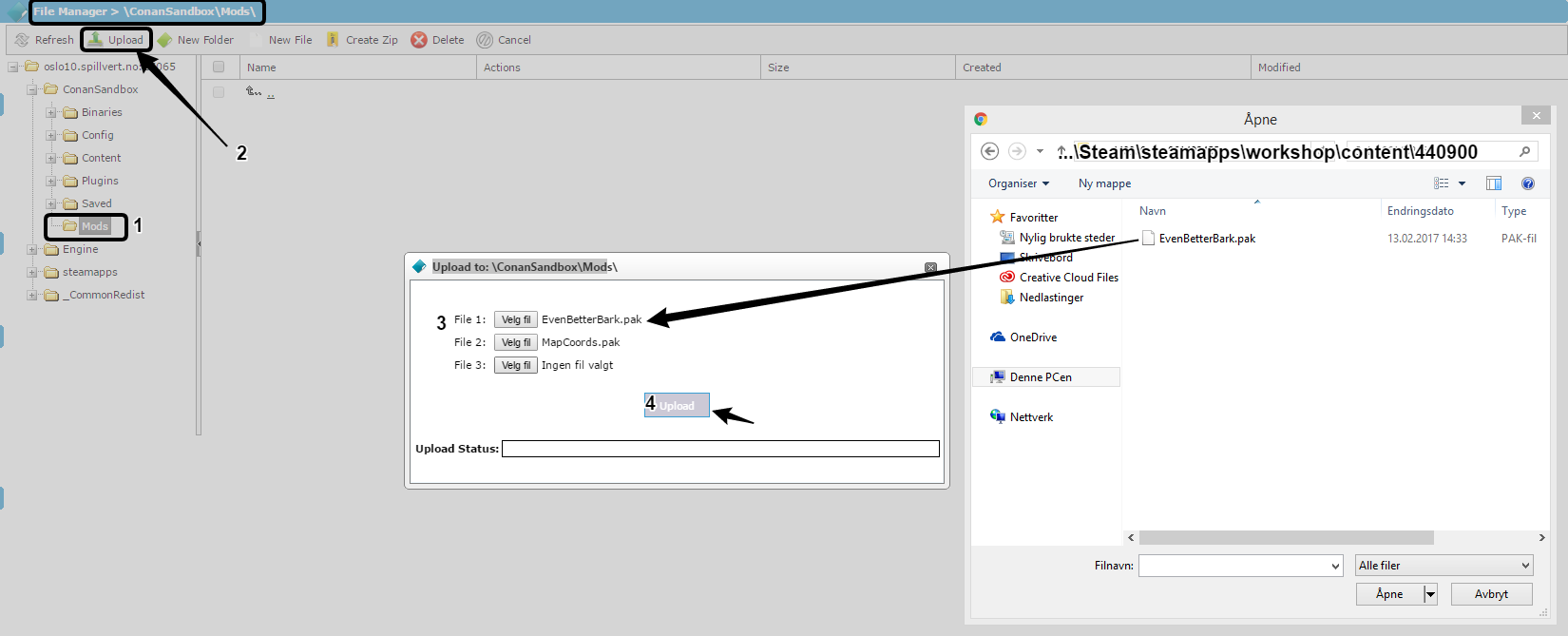Create a New Folder from toolbar
This screenshot has width=1568, height=636.
(196, 40)
